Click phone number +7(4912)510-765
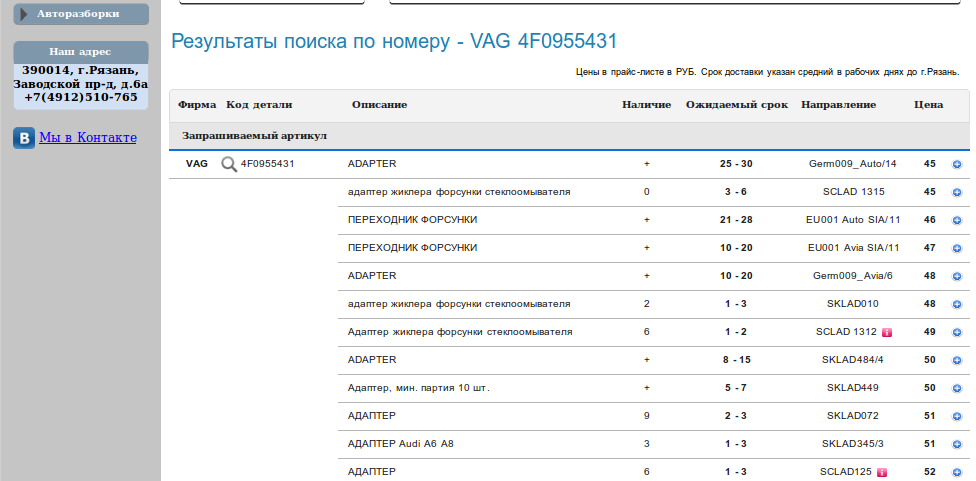 point(81,97)
